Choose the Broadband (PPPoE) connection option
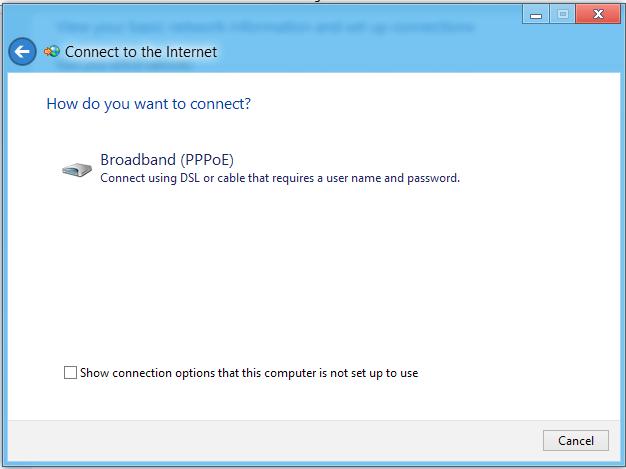The image size is (626, 469). 261,168
